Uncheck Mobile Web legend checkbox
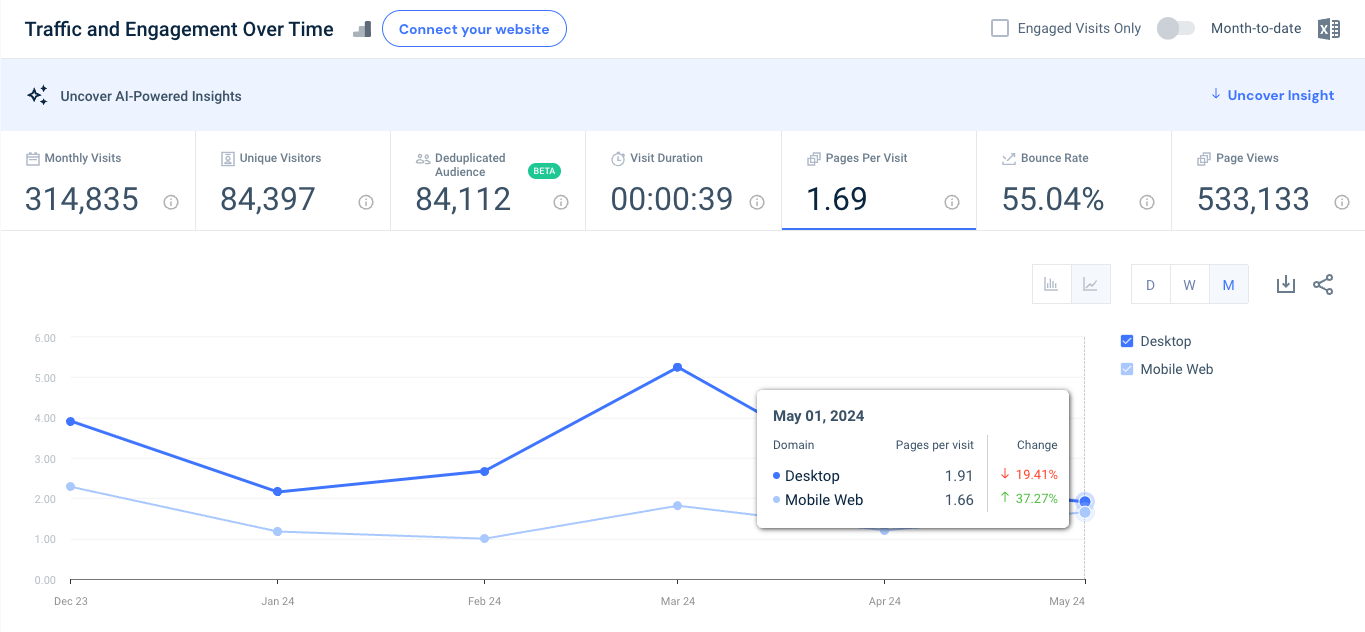Viewport: 1365px width, 632px height. point(1128,369)
